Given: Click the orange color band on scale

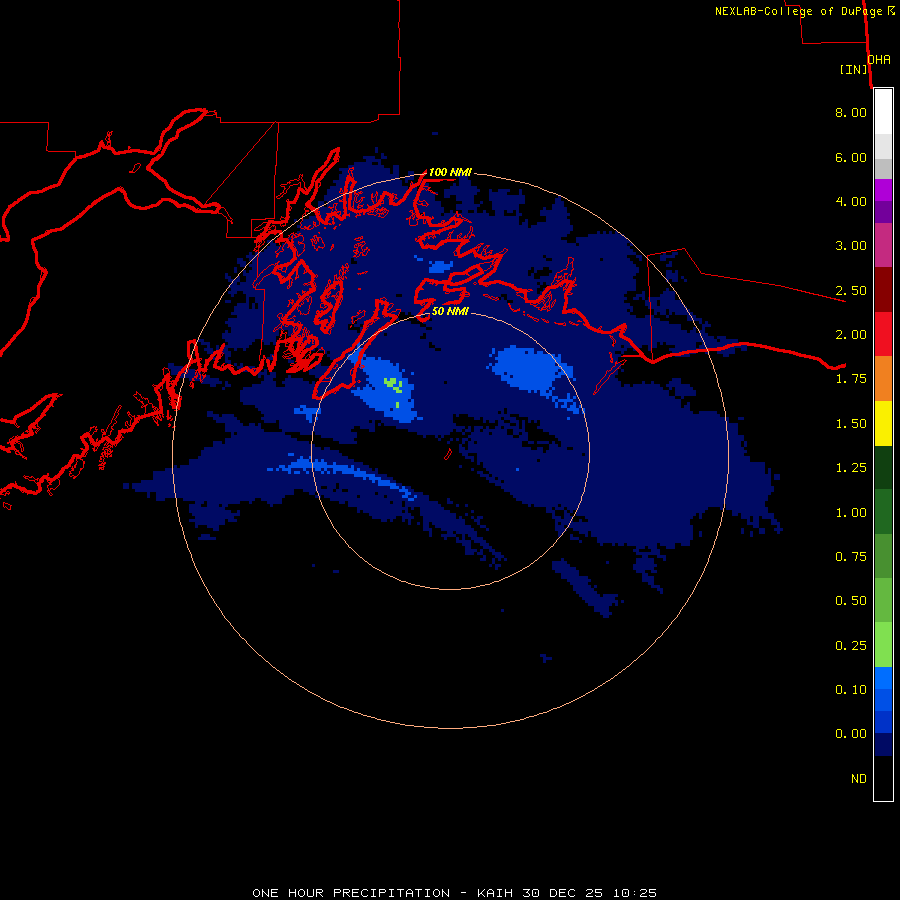Looking at the screenshot, I should (x=883, y=379).
